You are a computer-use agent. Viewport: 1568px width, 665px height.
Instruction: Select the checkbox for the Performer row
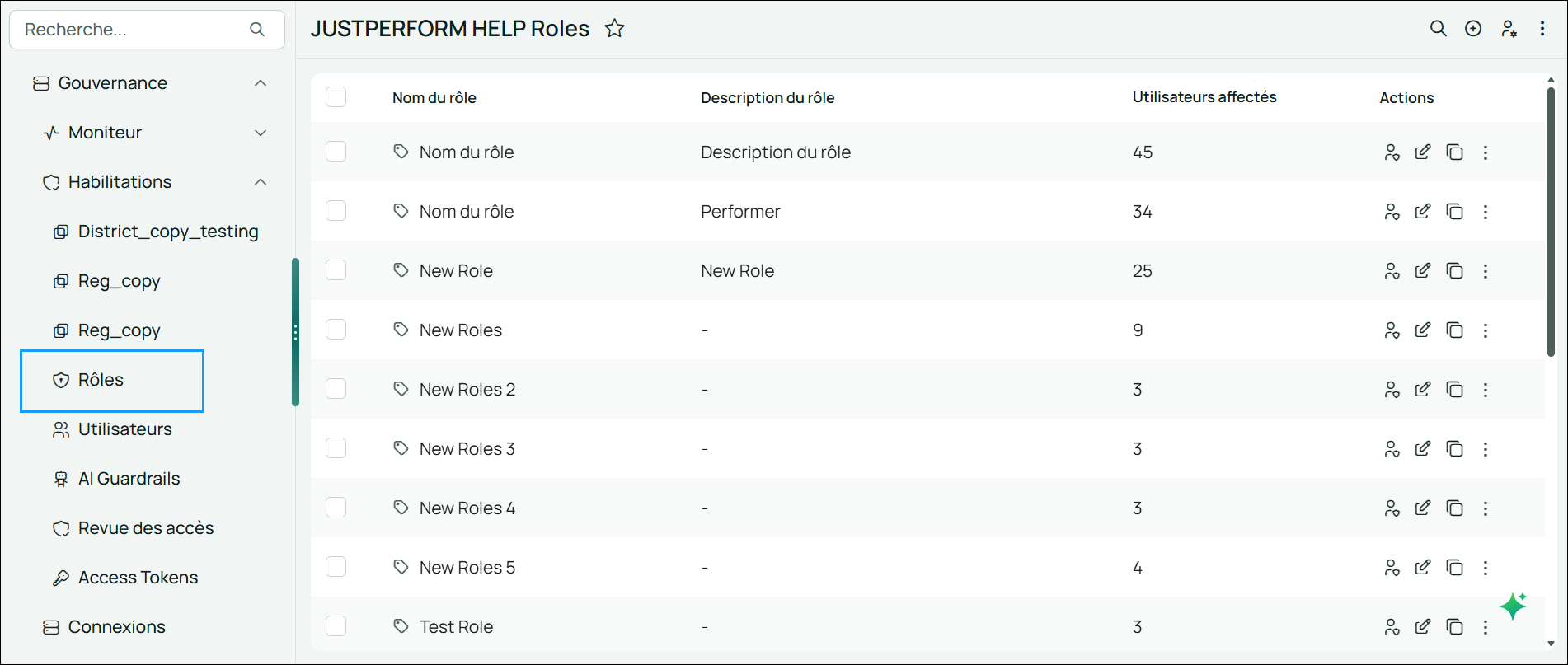[336, 211]
